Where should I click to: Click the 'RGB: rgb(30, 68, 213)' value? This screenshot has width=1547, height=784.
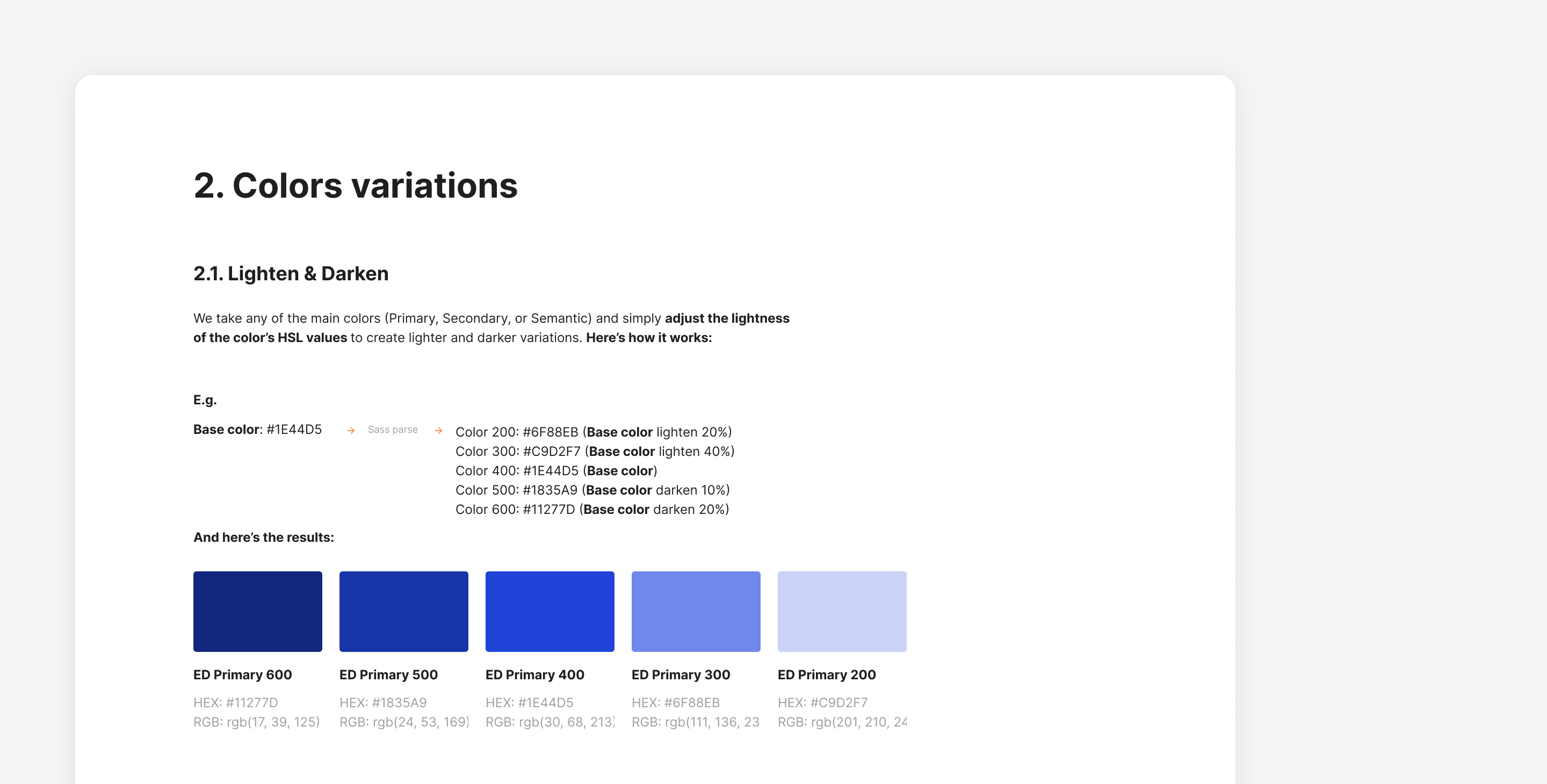tap(550, 722)
